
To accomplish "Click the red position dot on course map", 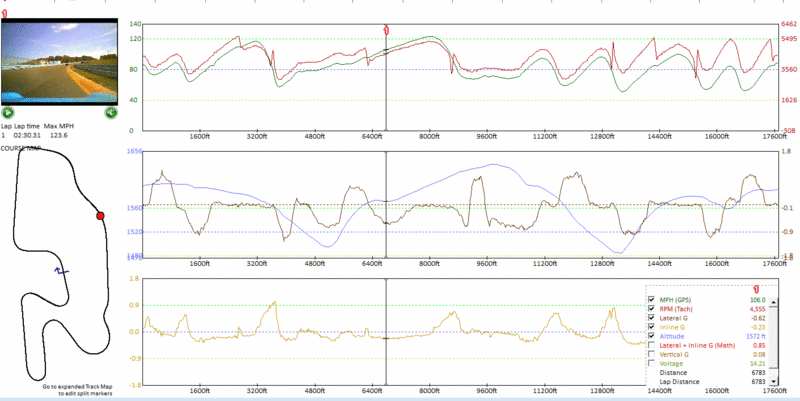I will [100, 215].
